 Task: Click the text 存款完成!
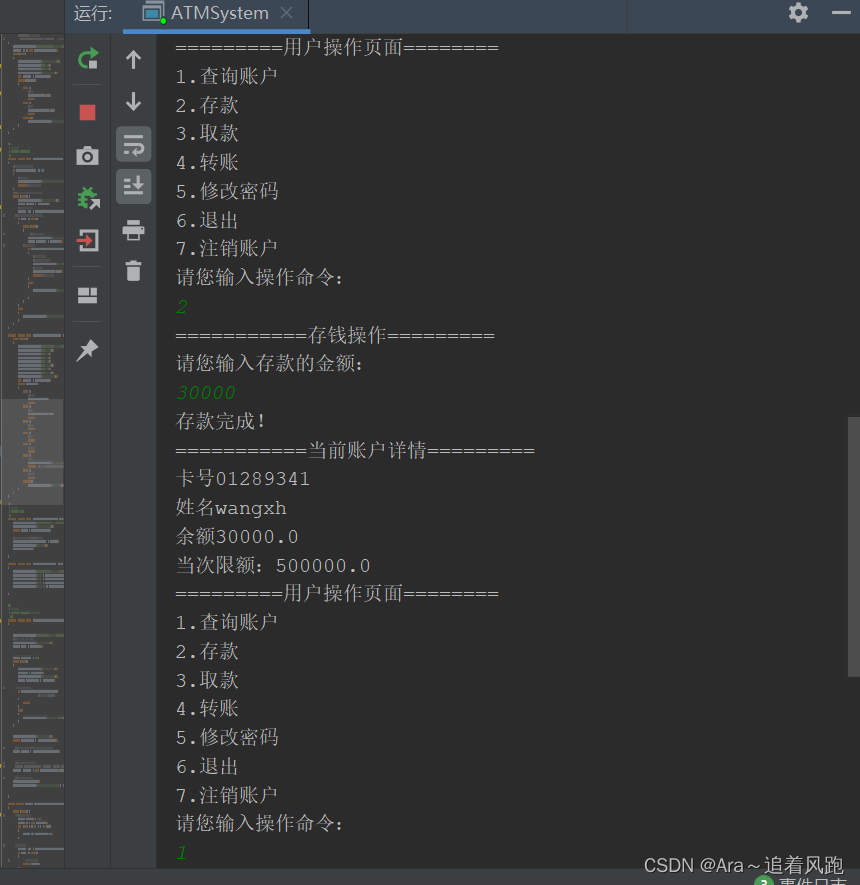(x=220, y=421)
